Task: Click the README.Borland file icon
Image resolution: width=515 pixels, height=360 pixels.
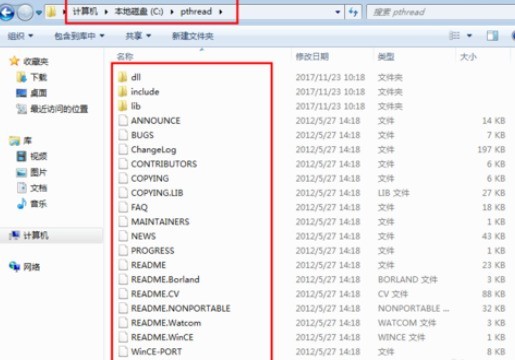Action: click(x=123, y=279)
